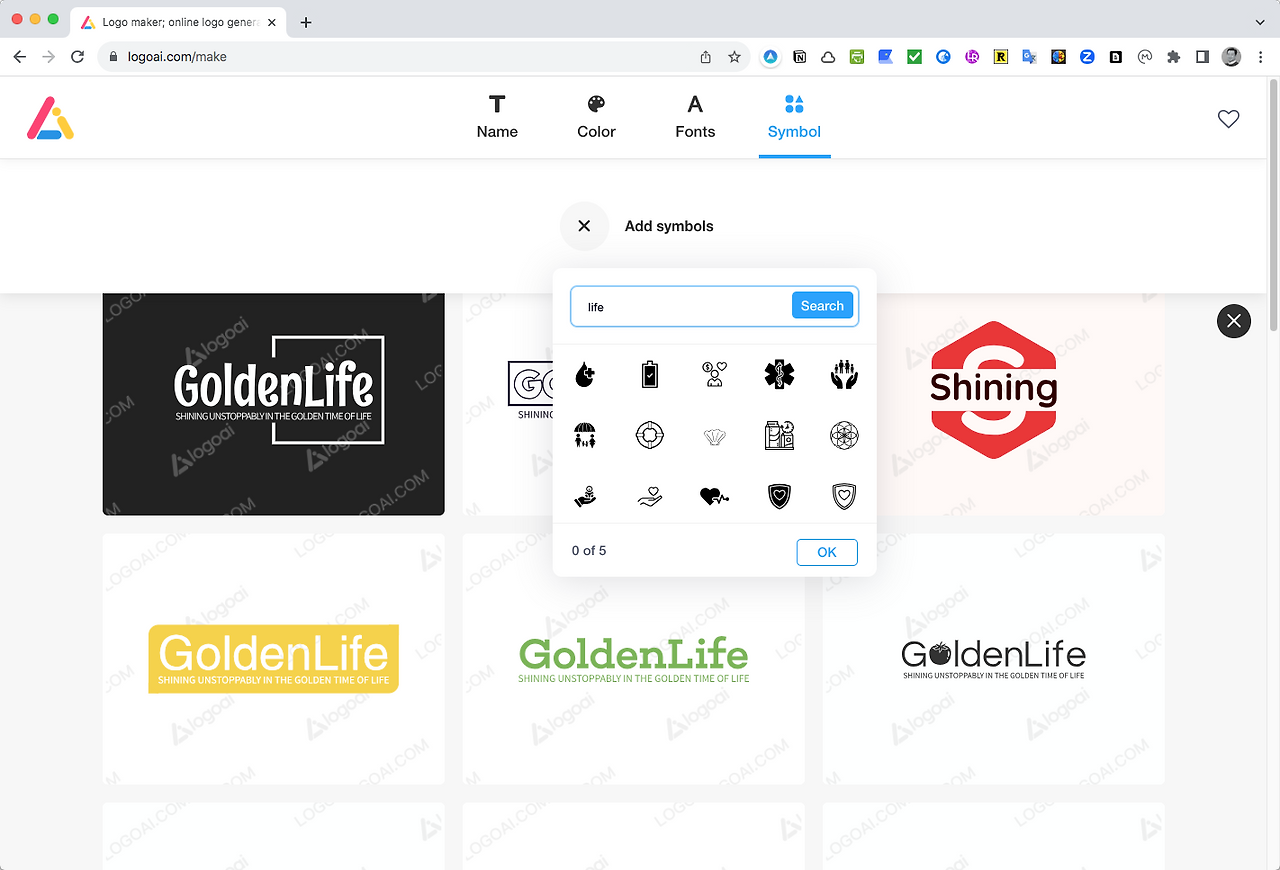Click the green checkmark extension icon
The image size is (1280, 870).
(x=914, y=57)
